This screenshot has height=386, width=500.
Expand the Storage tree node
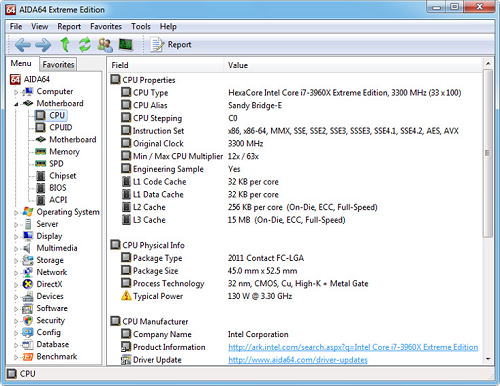16,261
